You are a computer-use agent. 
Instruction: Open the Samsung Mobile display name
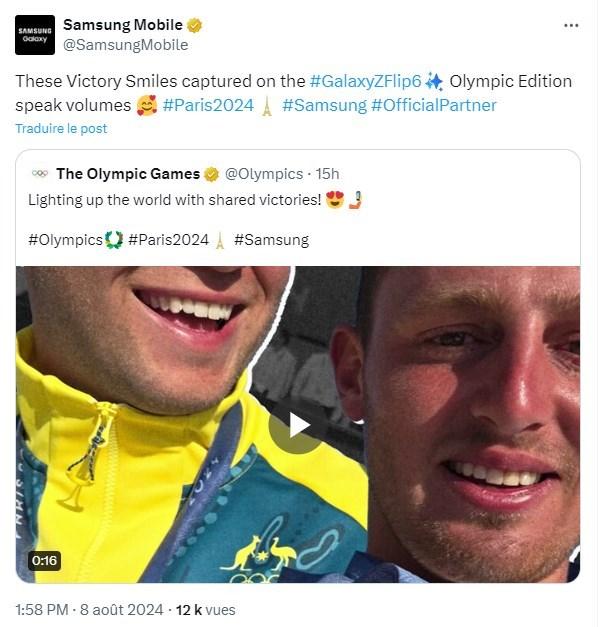tap(123, 25)
